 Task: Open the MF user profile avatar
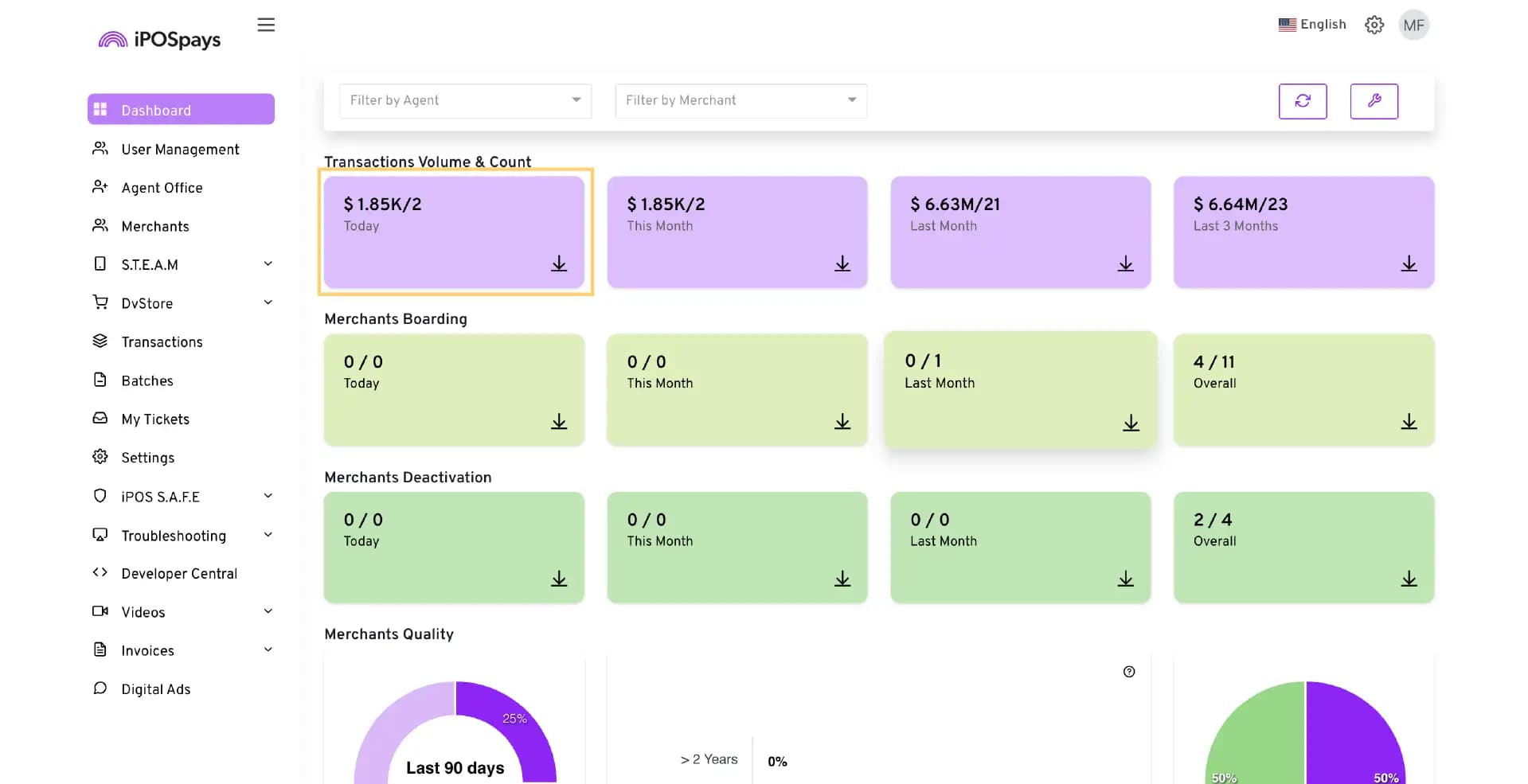(x=1413, y=25)
